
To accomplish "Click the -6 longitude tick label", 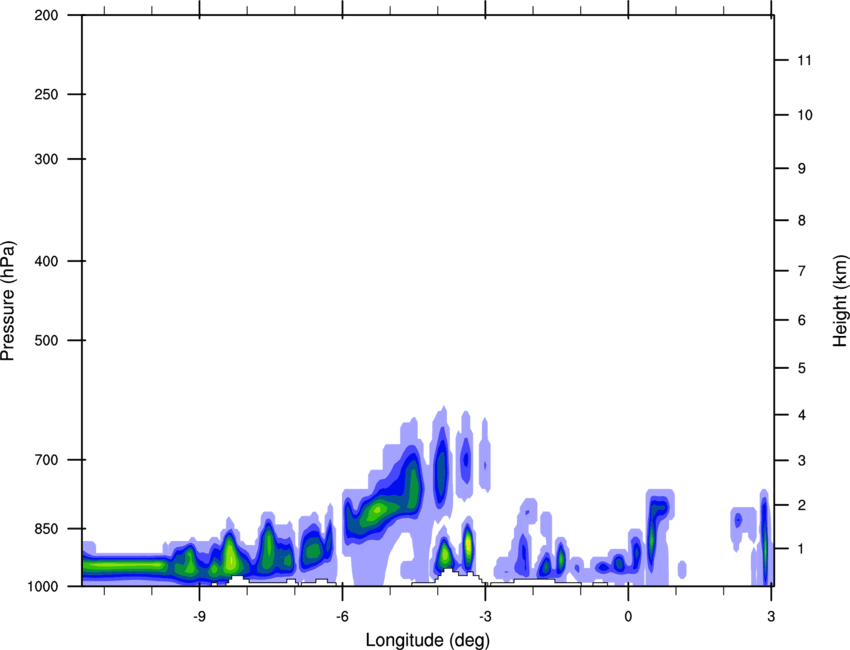I will pyautogui.click(x=342, y=616).
